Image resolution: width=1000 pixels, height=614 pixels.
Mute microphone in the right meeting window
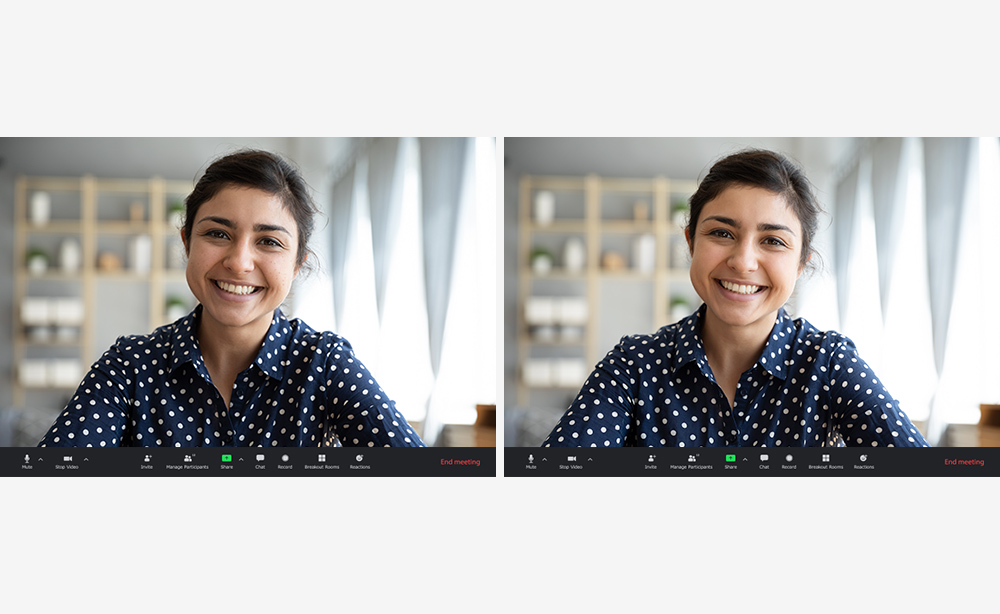click(531, 459)
